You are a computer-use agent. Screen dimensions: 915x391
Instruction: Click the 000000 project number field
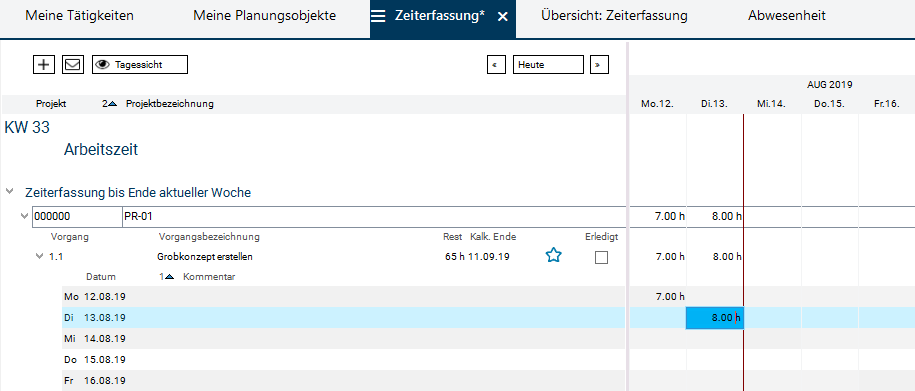tap(77, 217)
